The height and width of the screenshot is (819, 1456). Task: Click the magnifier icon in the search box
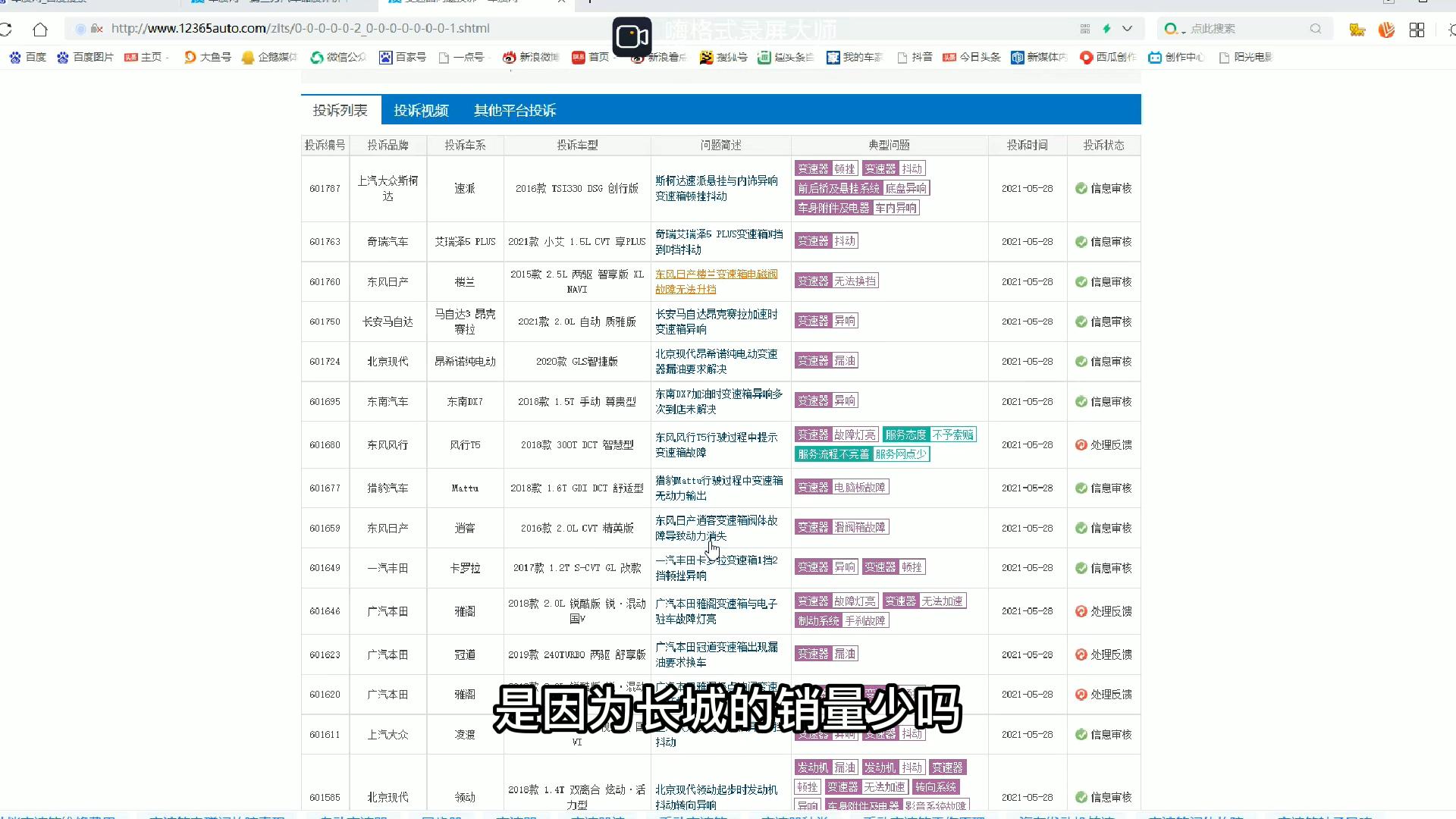[1316, 28]
